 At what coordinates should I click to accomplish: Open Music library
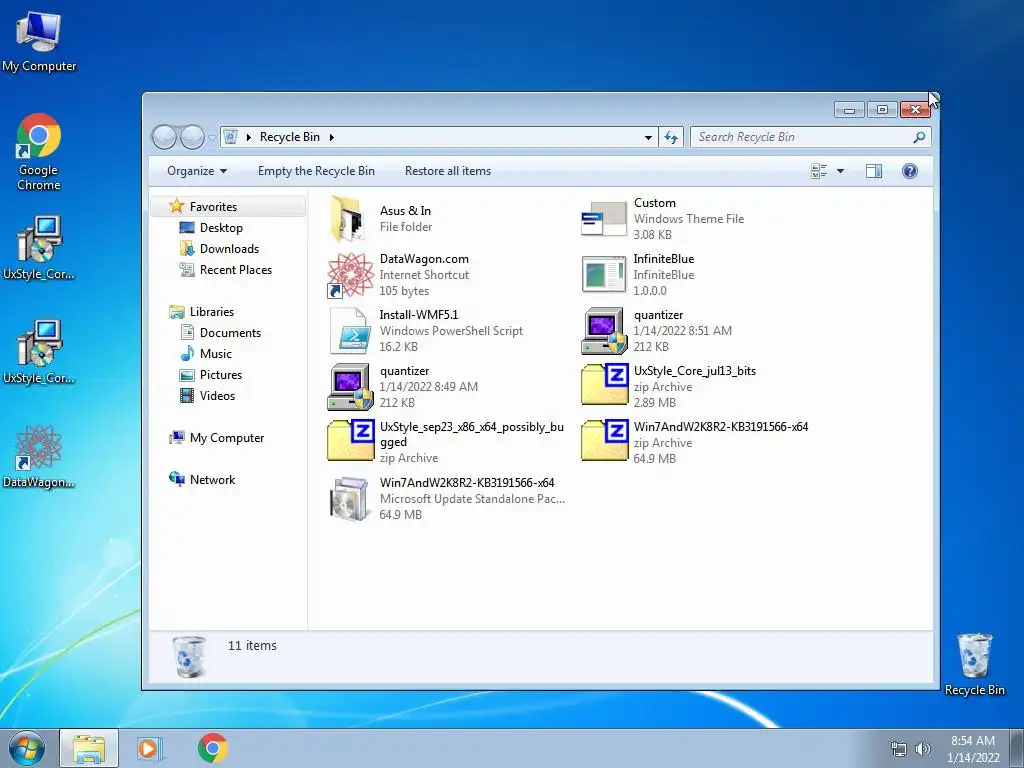[x=216, y=353]
